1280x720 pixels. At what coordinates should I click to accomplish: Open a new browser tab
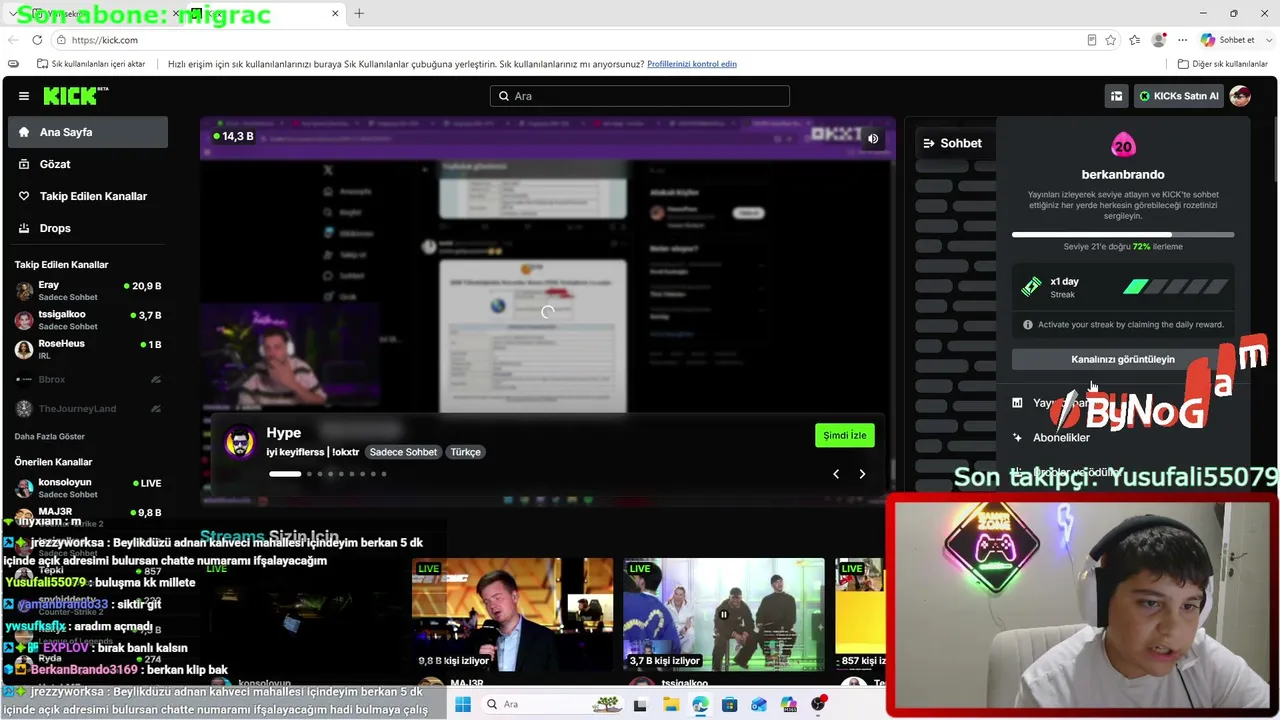pyautogui.click(x=359, y=13)
